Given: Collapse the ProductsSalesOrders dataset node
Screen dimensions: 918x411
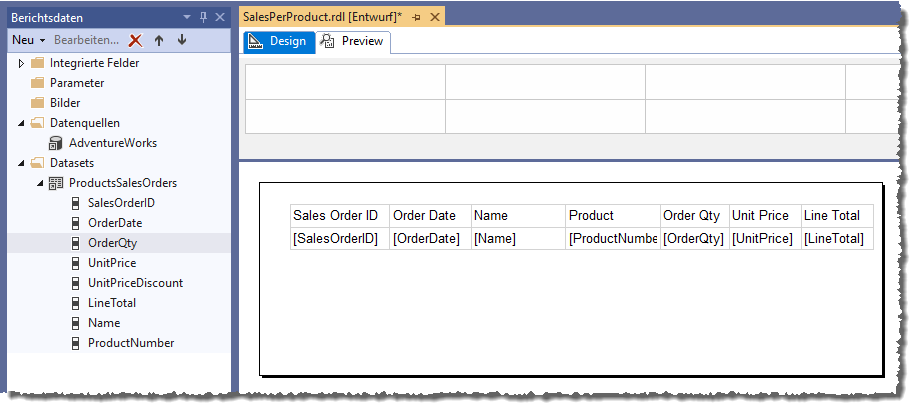Looking at the screenshot, I should pos(39,183).
